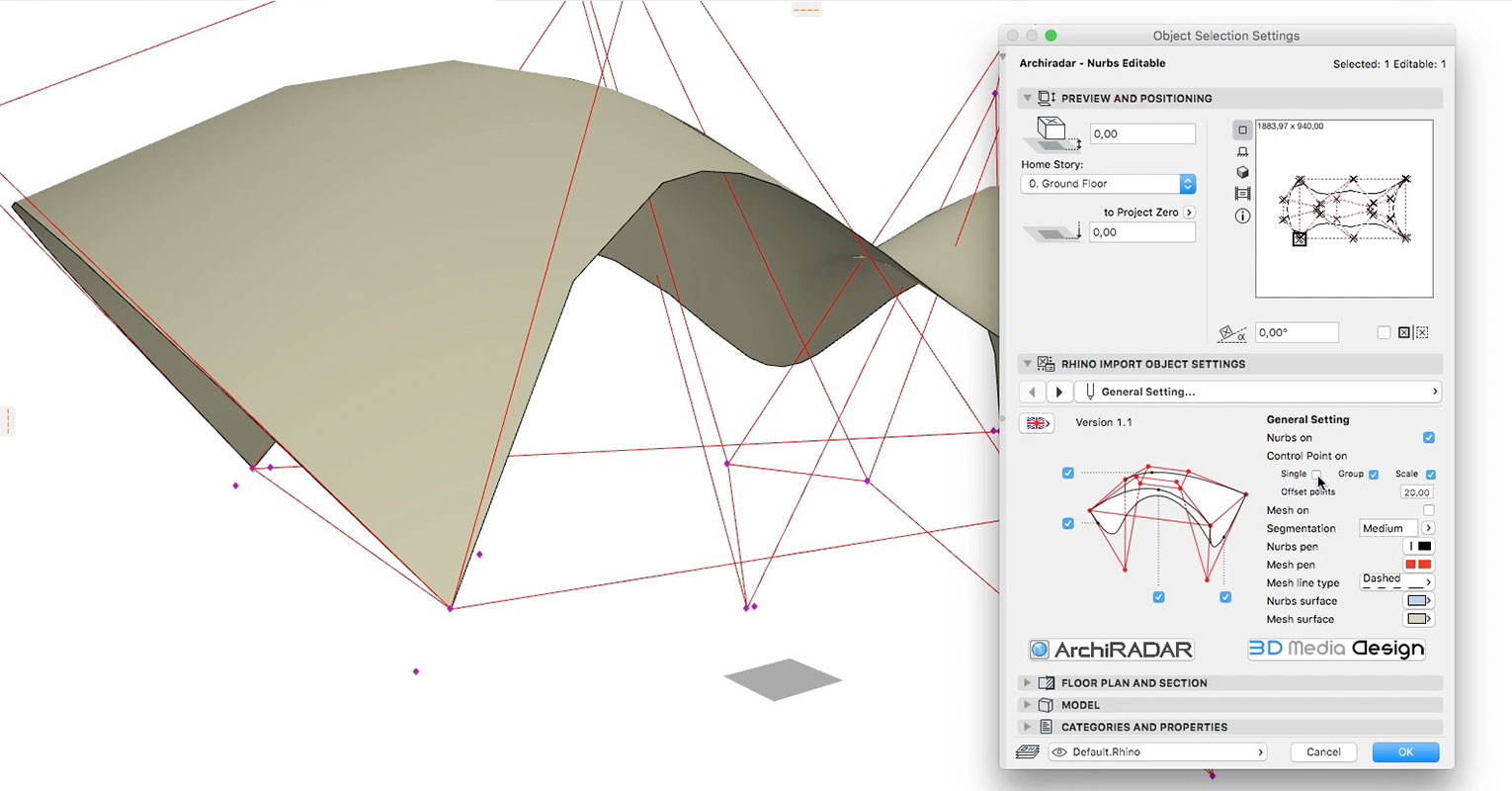Show the preview picture filmstrip icon

(x=1243, y=194)
